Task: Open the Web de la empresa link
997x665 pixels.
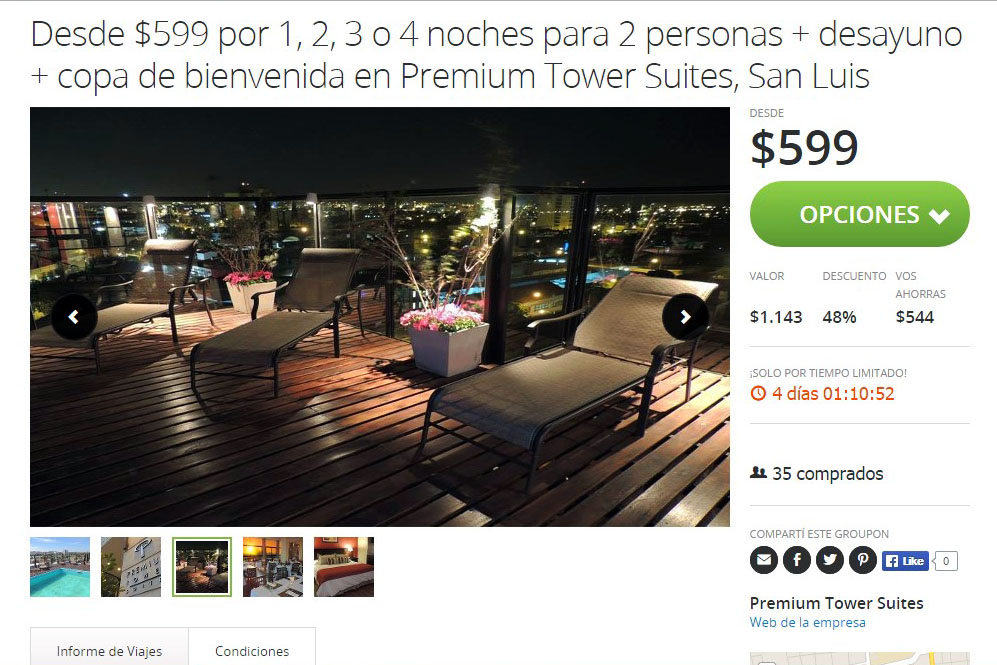Action: [x=808, y=622]
